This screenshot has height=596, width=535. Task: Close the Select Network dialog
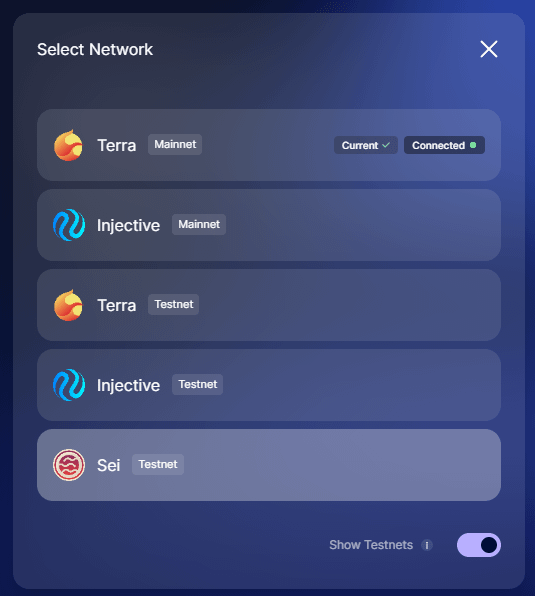489,49
